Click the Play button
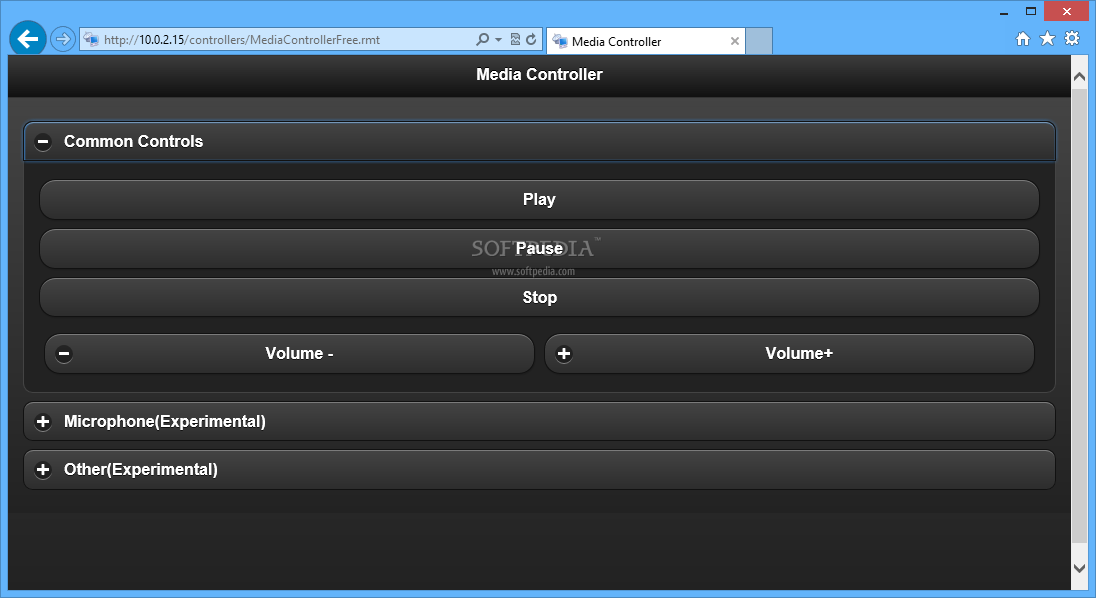 point(539,200)
